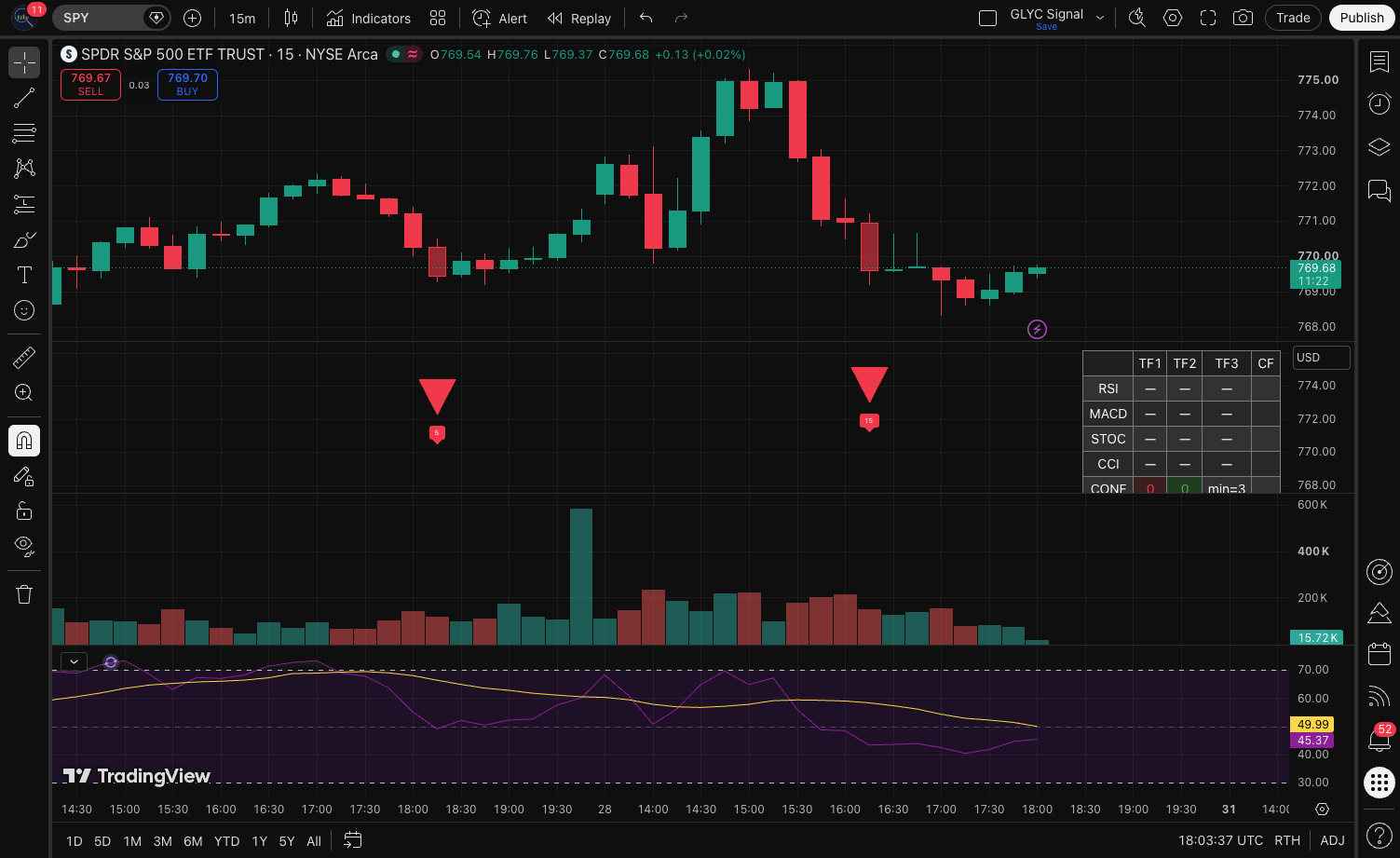Click the red 769.67 SELL button

90,85
